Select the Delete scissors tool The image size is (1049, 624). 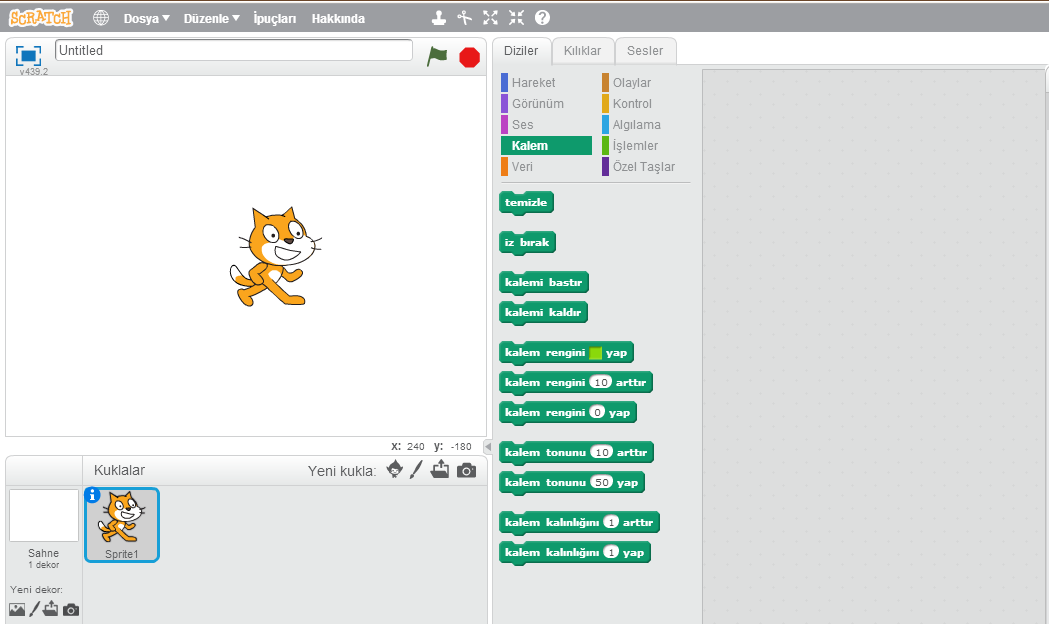(x=465, y=18)
